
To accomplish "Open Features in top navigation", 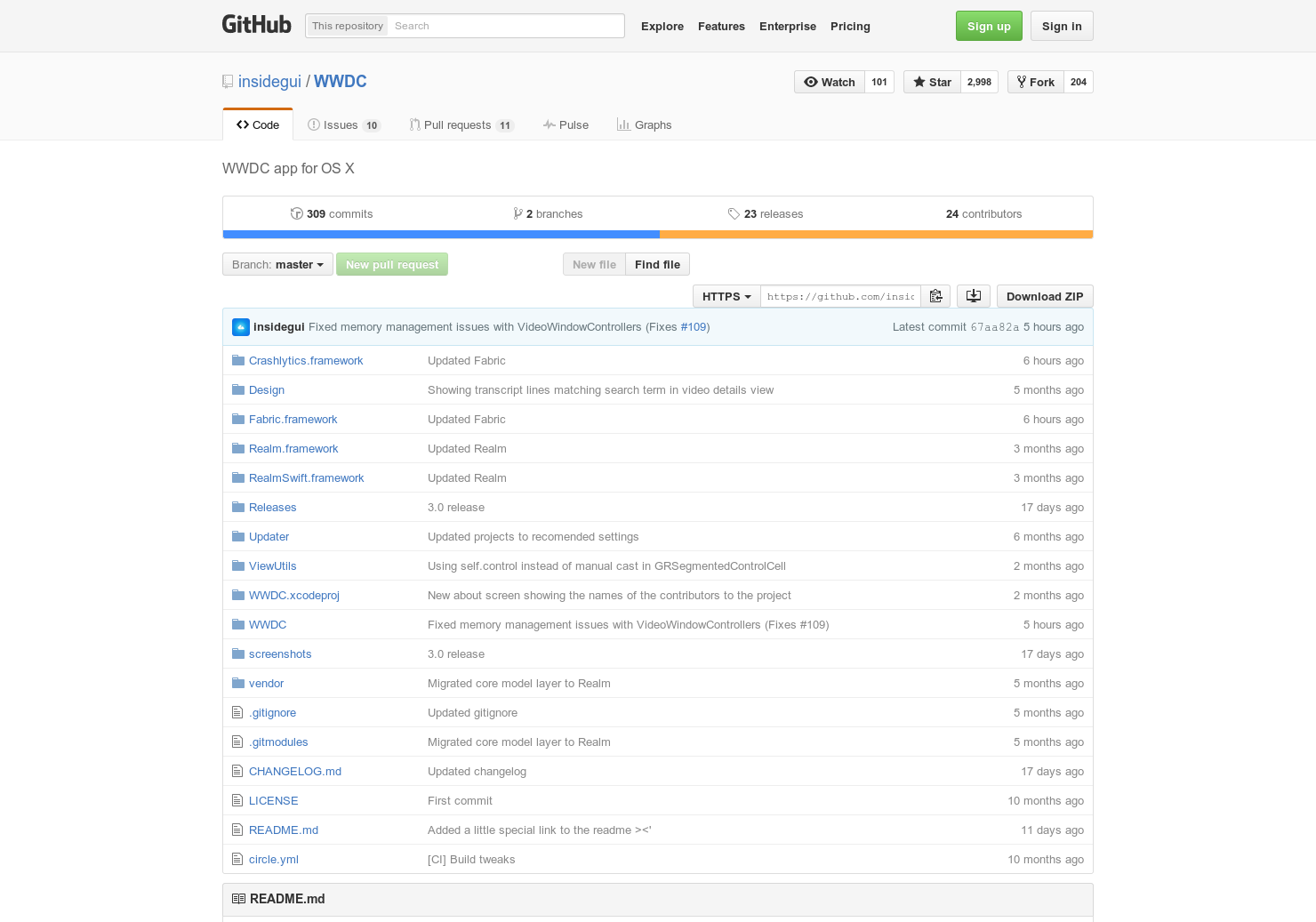I will [x=721, y=27].
